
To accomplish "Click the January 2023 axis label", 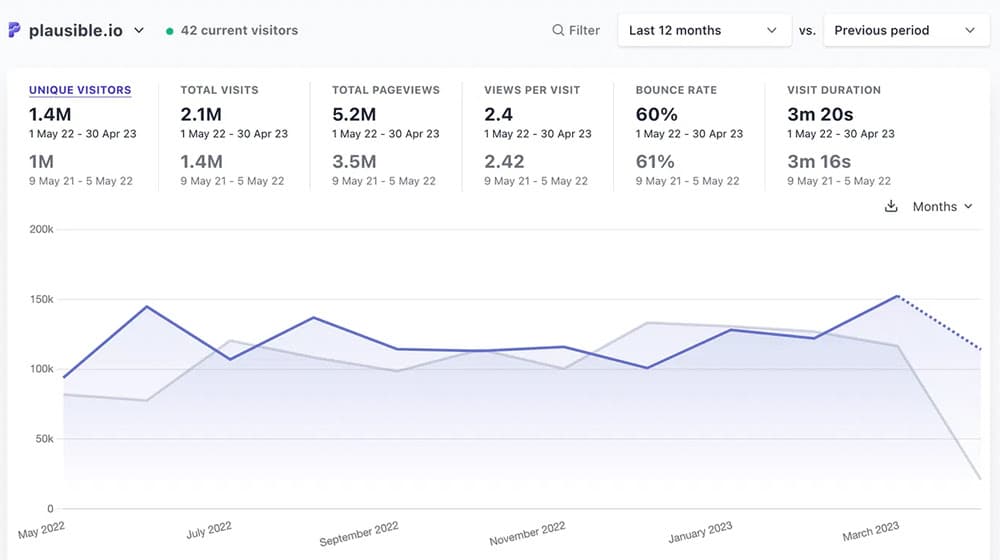I will [700, 532].
